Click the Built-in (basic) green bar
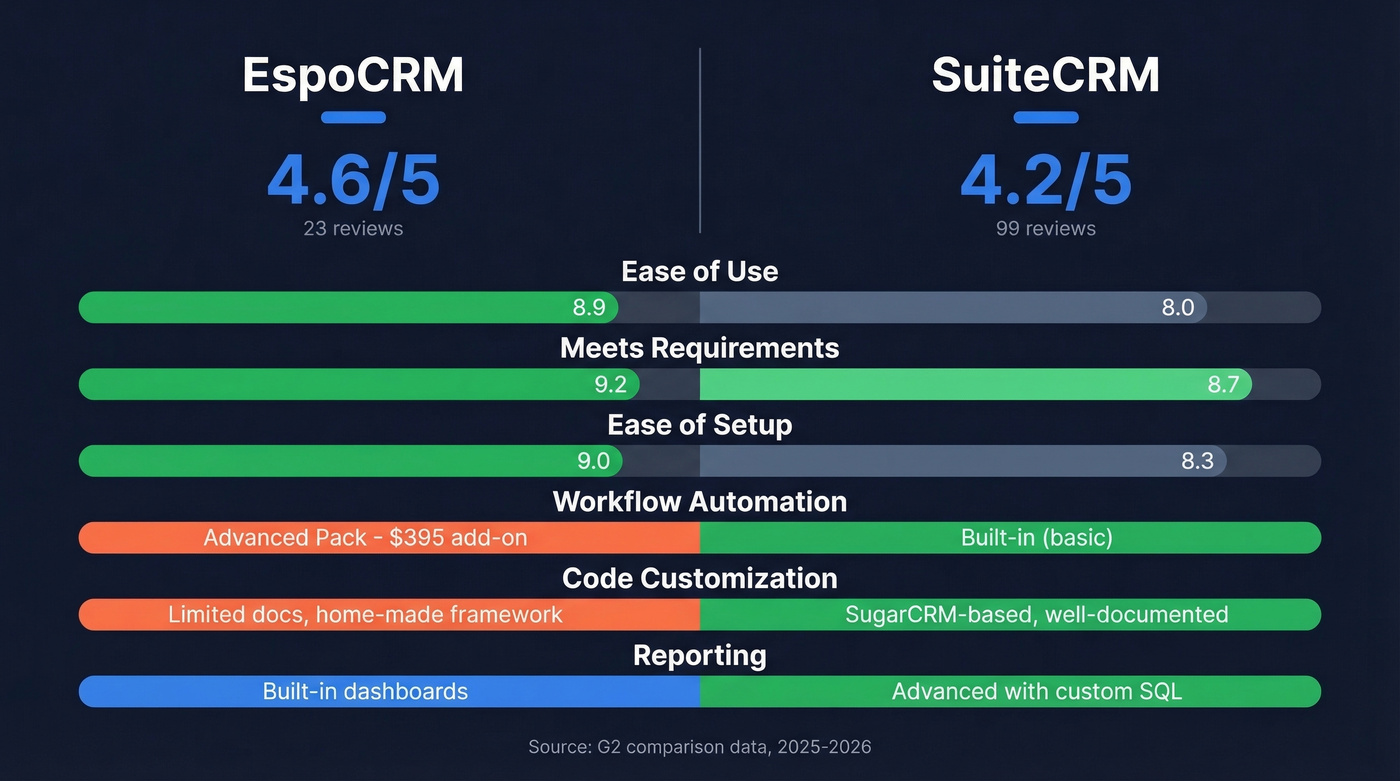This screenshot has width=1400, height=781. 1010,537
